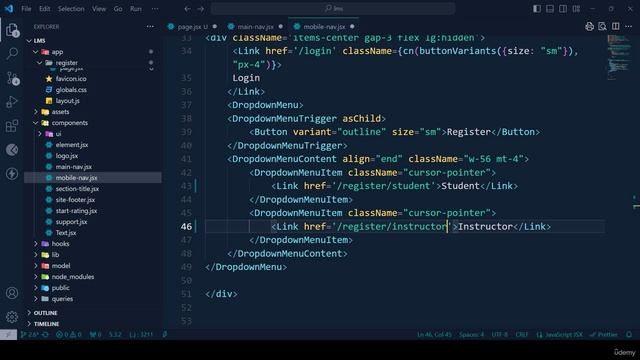Toggle the bottom panel layout icon

[x=550, y=9]
